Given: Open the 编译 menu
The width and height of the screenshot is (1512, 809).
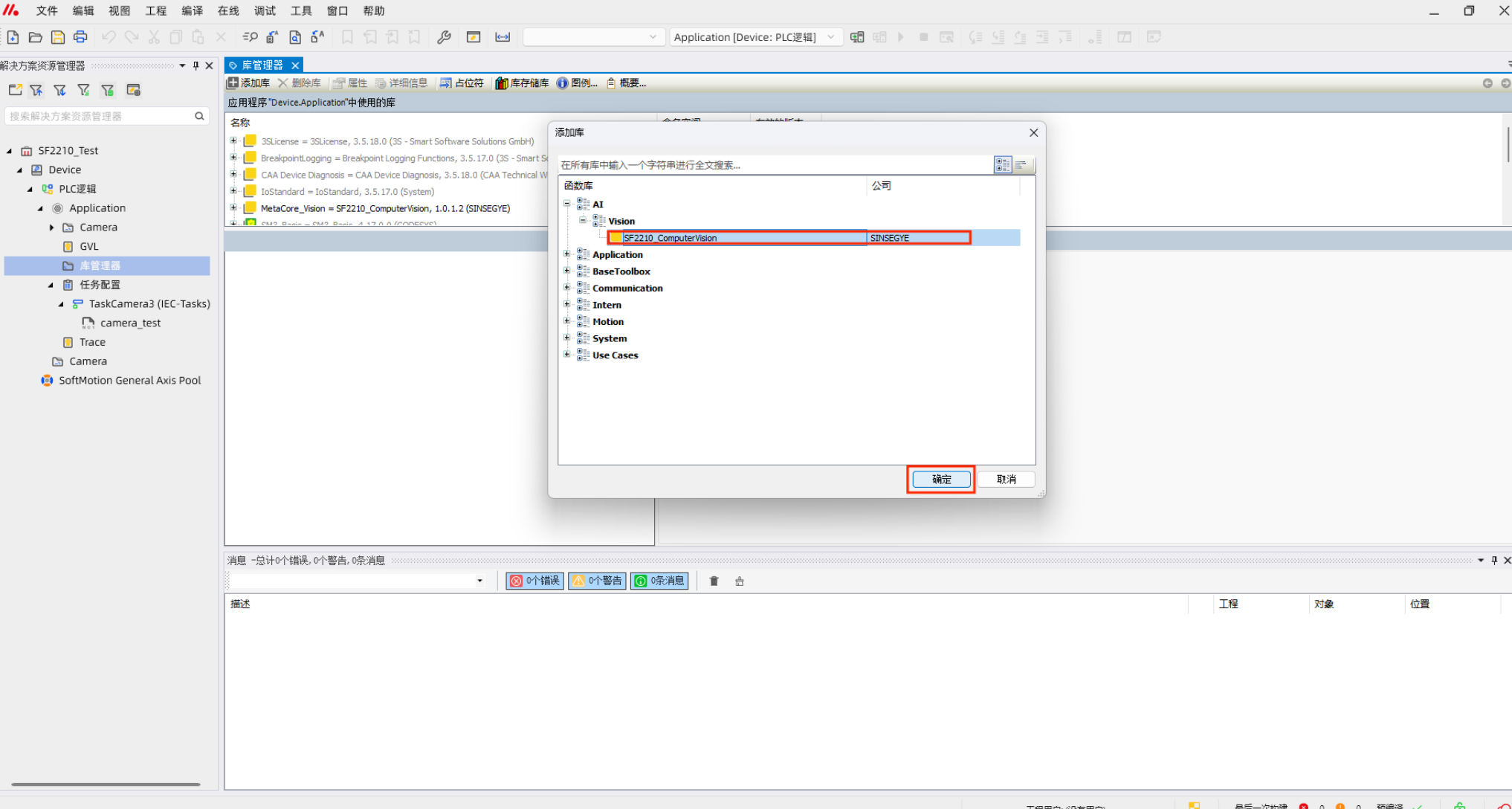Looking at the screenshot, I should (x=192, y=10).
